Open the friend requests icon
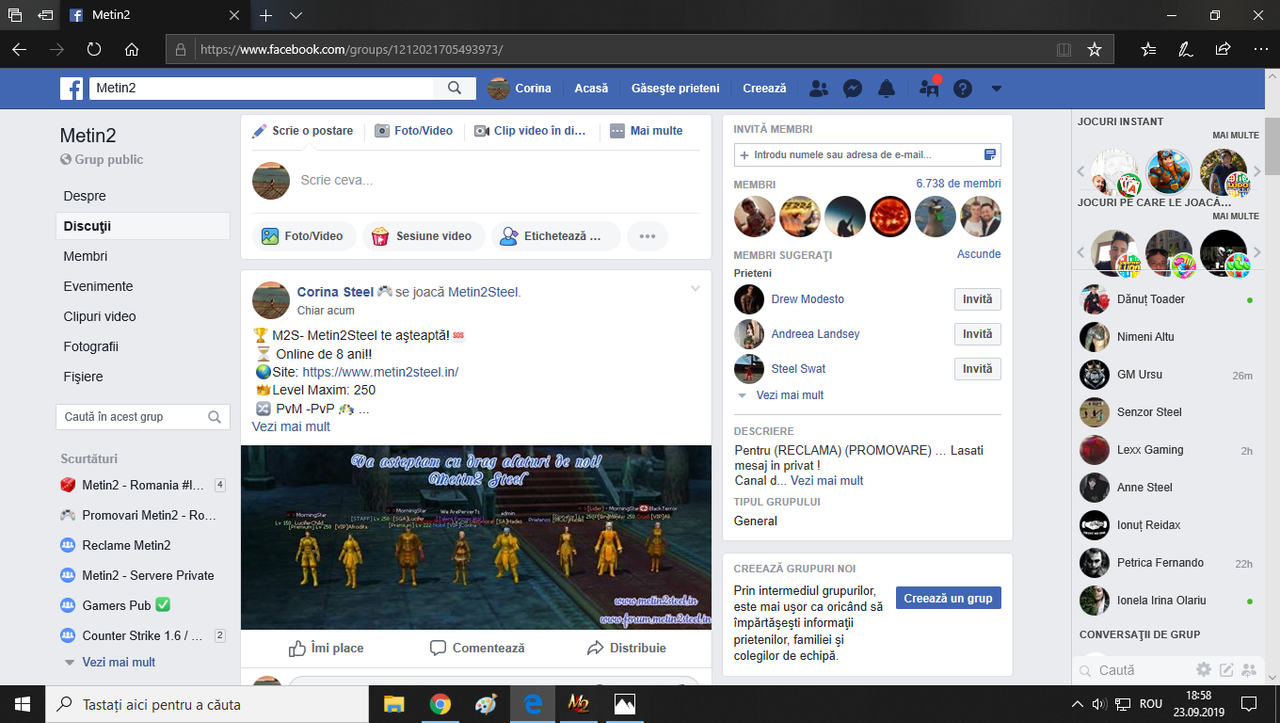Viewport: 1280px width, 723px height. [x=819, y=88]
